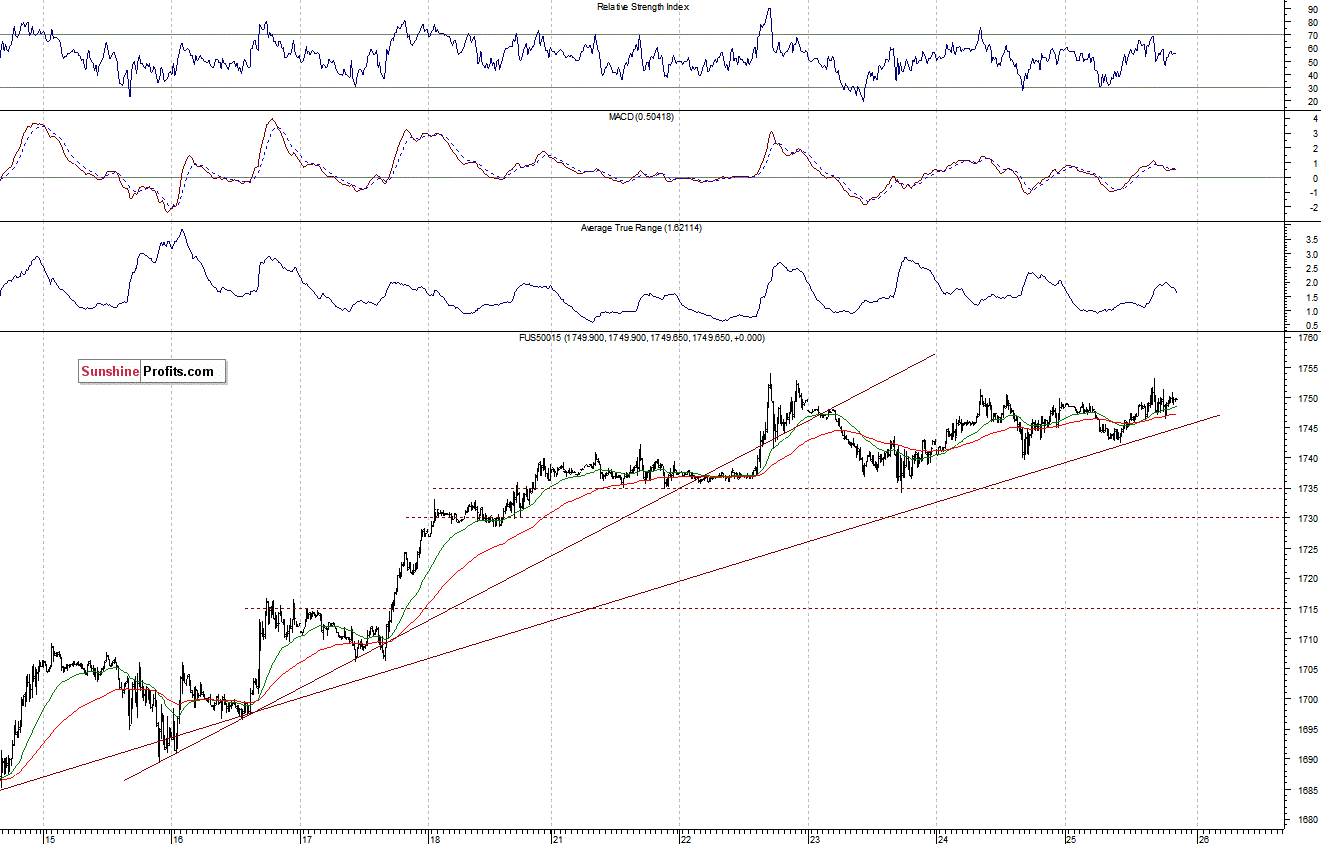The width and height of the screenshot is (1321, 844).
Task: Select date label 26 on time axis
Action: 1205,838
